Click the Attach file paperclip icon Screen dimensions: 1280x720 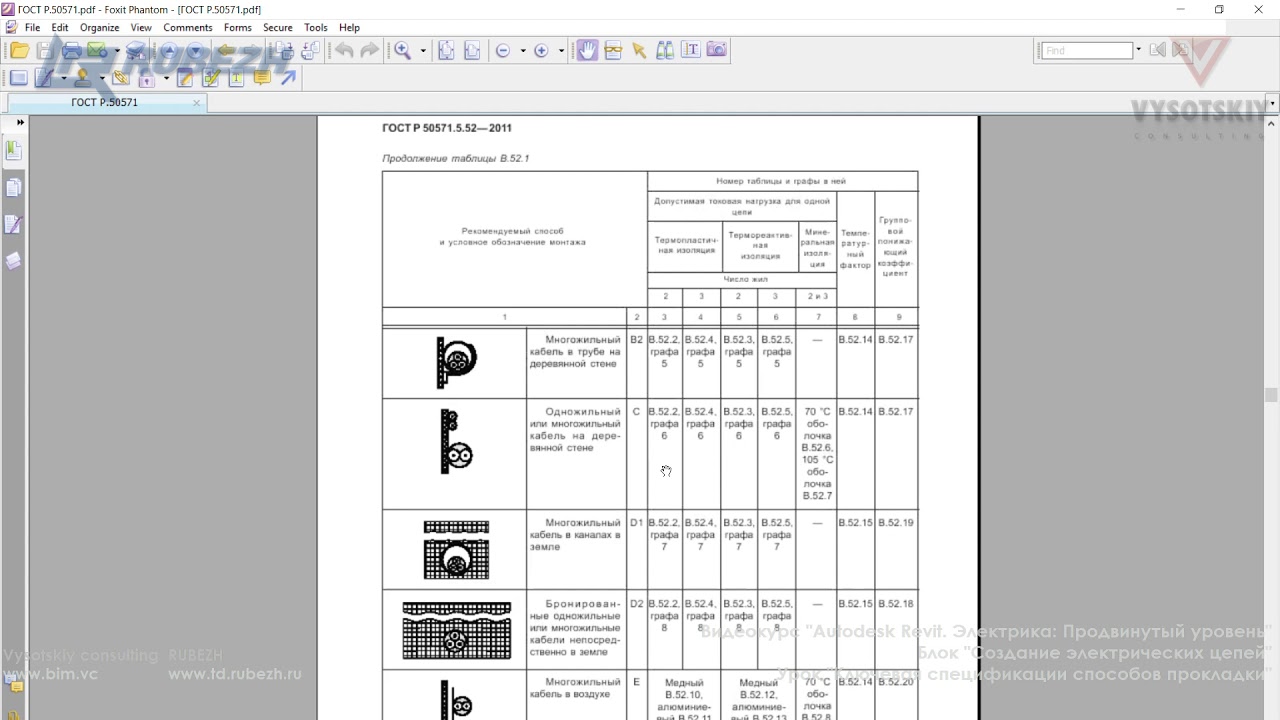point(120,78)
